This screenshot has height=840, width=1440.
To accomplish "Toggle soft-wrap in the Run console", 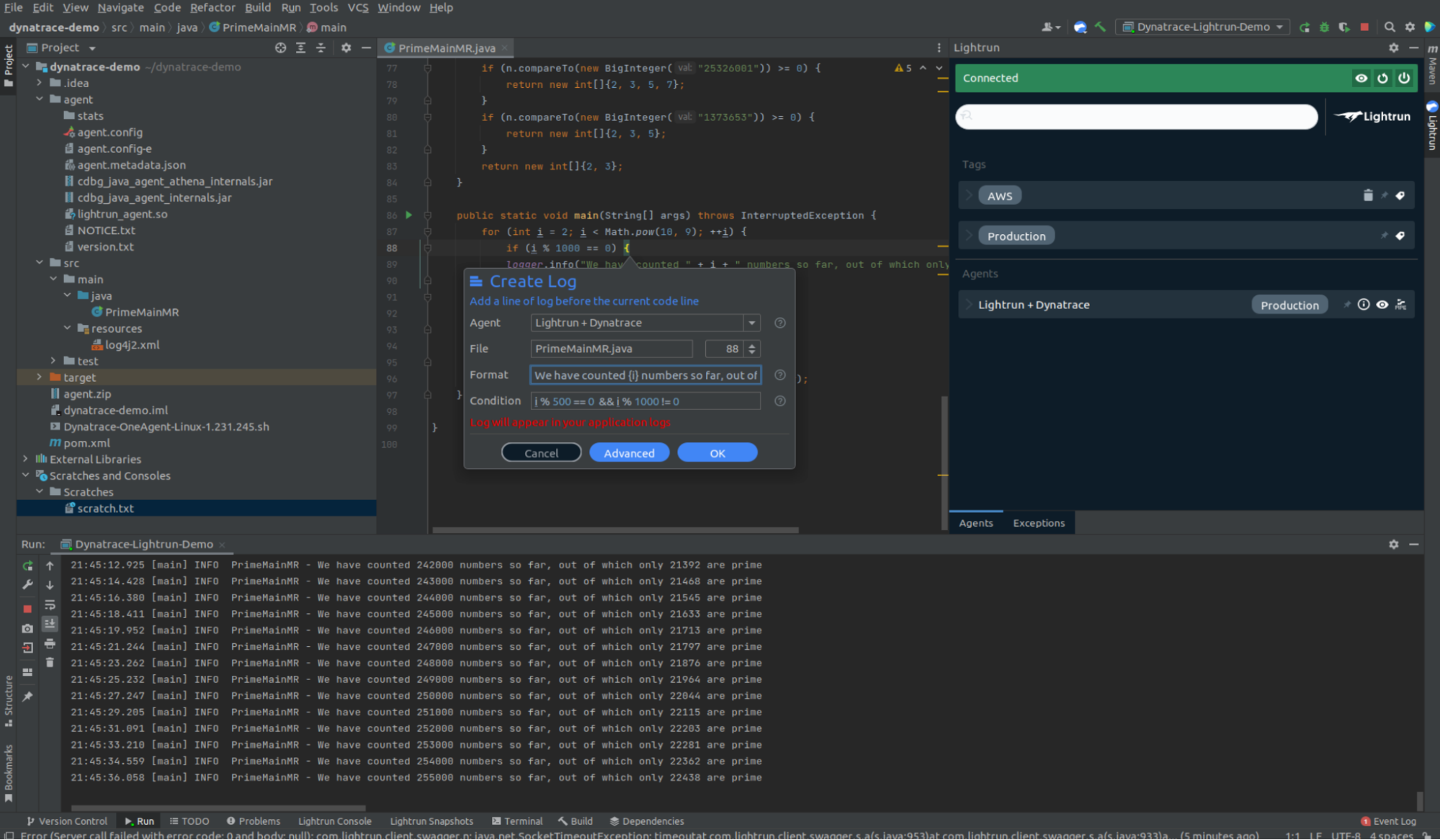I will 50,604.
